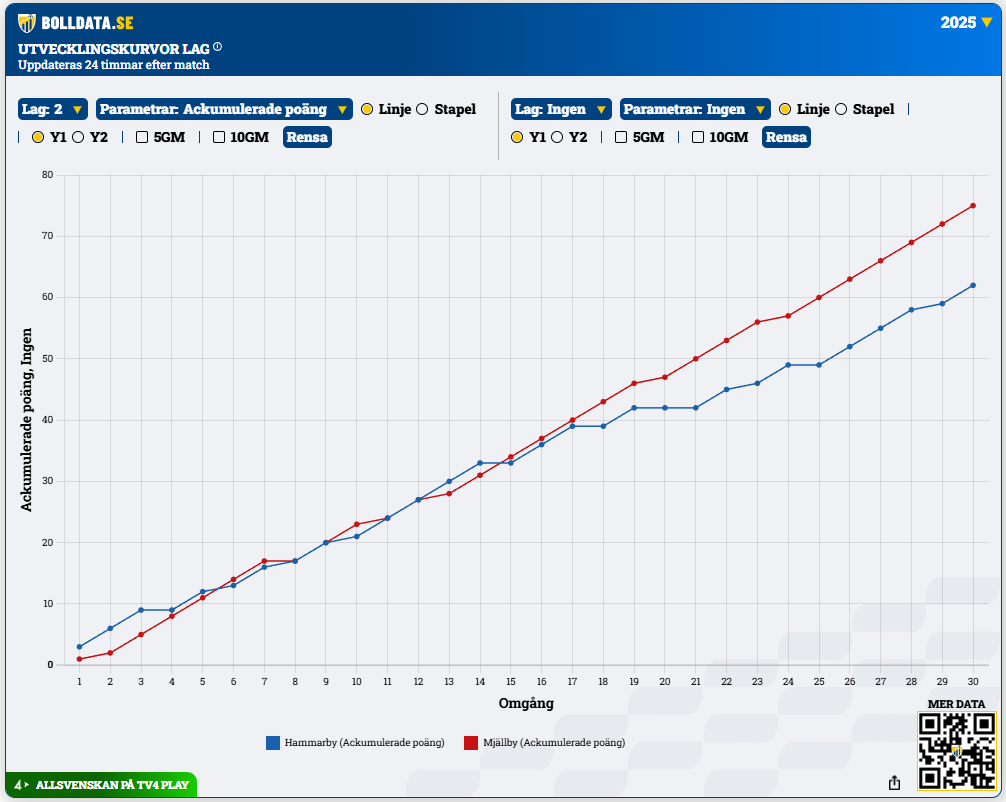Screen dimensions: 1006x802
Task: Select the left Stapel radio button
Action: (422, 109)
